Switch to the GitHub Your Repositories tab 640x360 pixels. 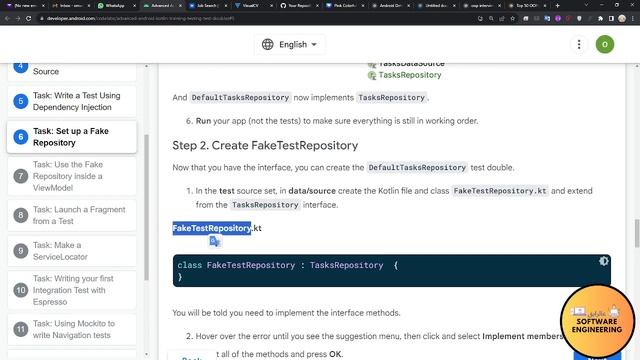pos(298,6)
